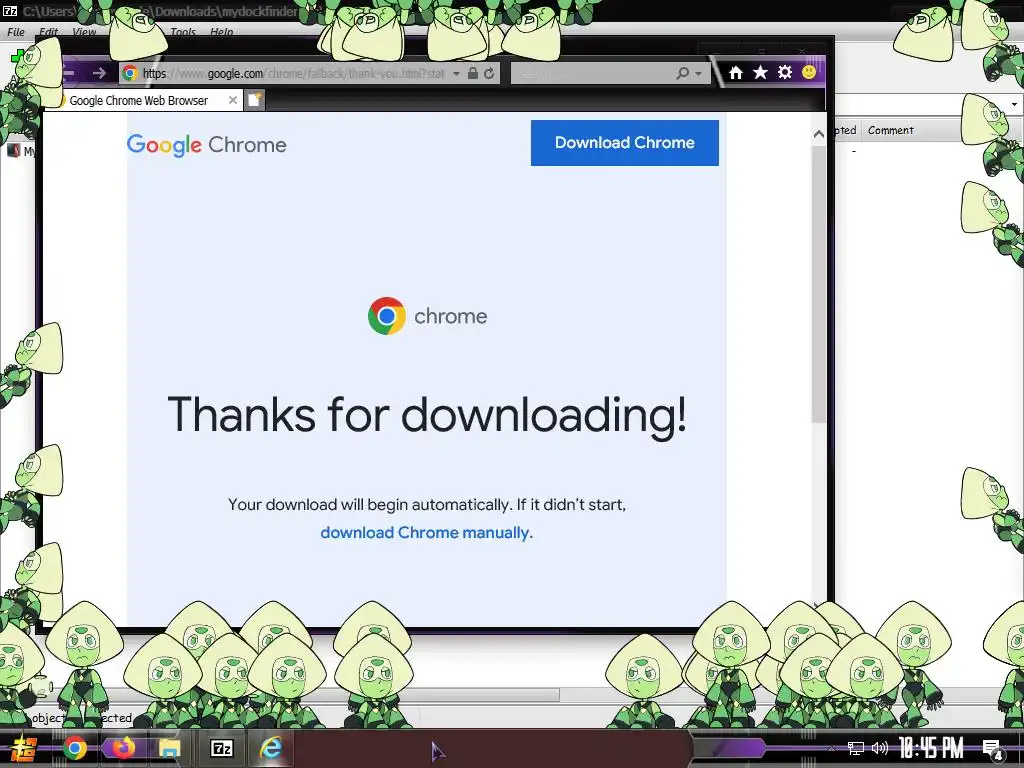The height and width of the screenshot is (768, 1024).
Task: Click the vertical scrollbar thumb in browser
Action: click(819, 284)
